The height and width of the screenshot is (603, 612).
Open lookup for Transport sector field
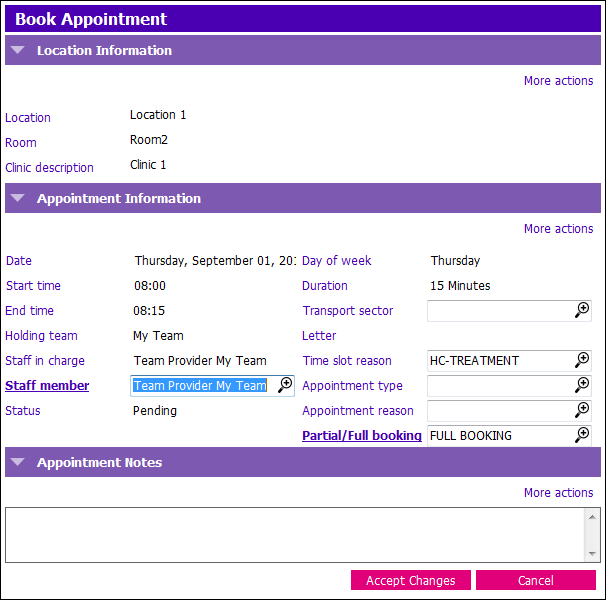582,311
